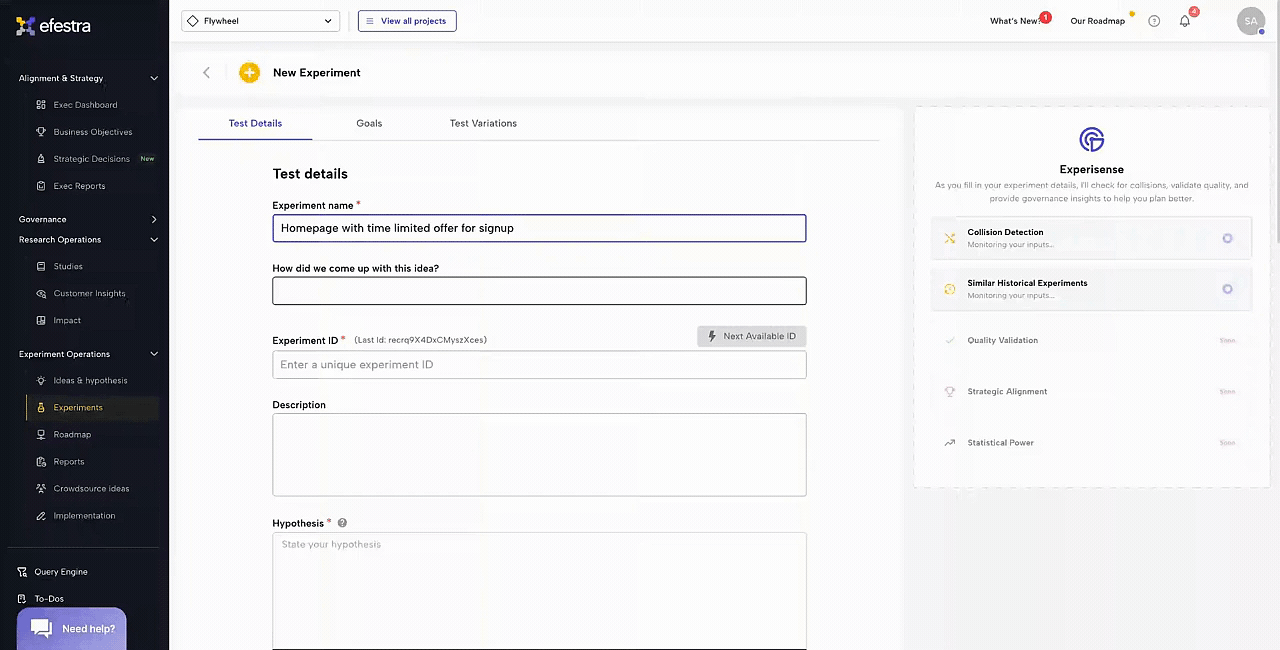The width and height of the screenshot is (1280, 650).
Task: Open the Flywheel project dropdown
Action: [x=260, y=21]
